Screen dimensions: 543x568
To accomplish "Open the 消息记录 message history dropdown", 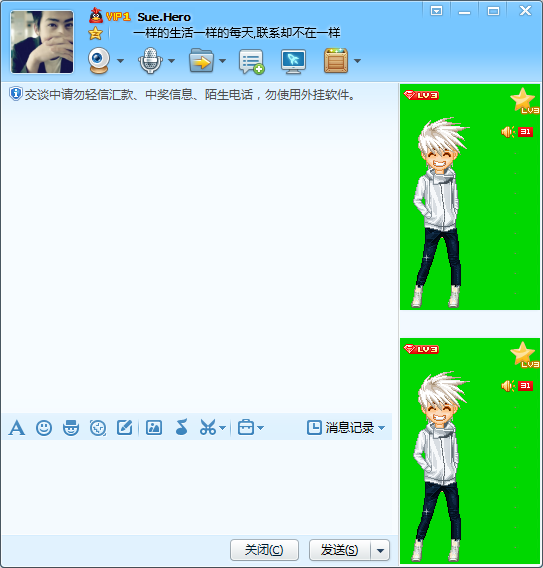I will (346, 428).
